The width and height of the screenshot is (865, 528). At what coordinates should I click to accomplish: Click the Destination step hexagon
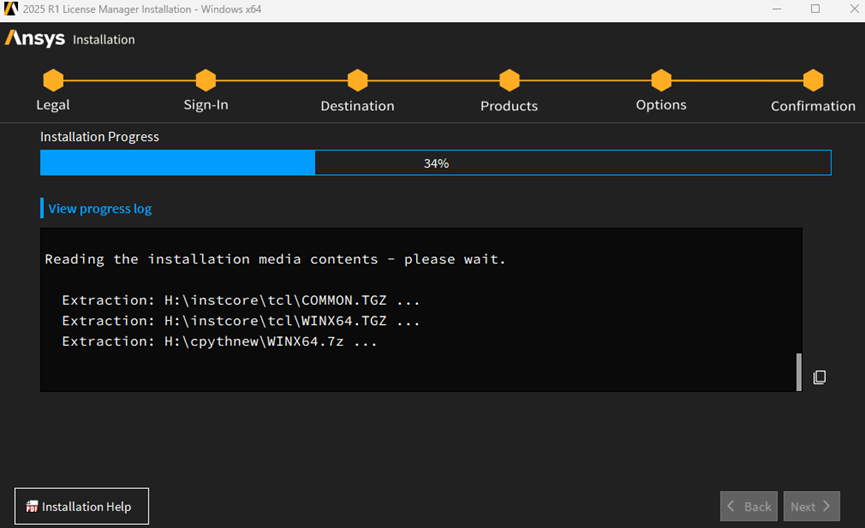[x=357, y=80]
